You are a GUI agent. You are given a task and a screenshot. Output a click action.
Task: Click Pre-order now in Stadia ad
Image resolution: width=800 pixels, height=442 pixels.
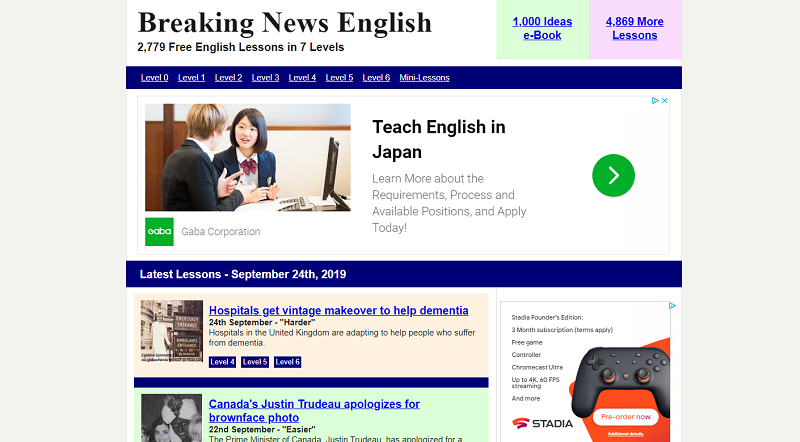point(626,417)
